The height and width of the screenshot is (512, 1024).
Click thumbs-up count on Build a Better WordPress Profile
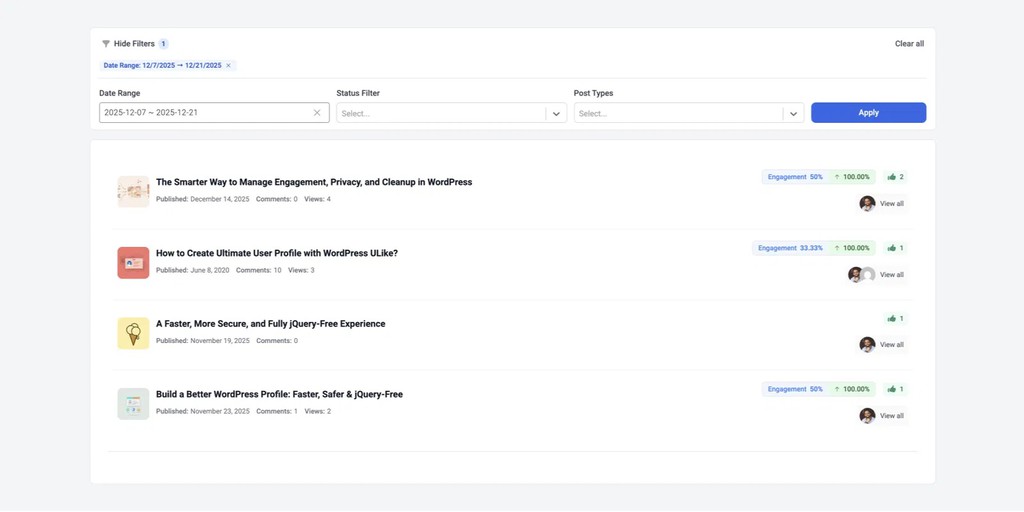click(895, 389)
